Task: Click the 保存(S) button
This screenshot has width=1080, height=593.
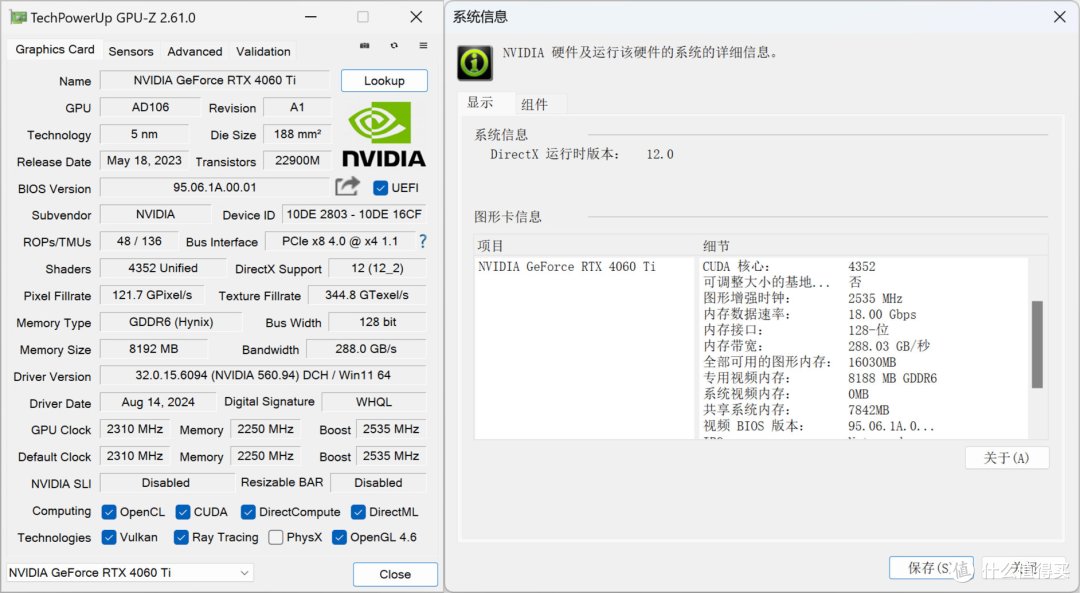Action: pyautogui.click(x=931, y=568)
